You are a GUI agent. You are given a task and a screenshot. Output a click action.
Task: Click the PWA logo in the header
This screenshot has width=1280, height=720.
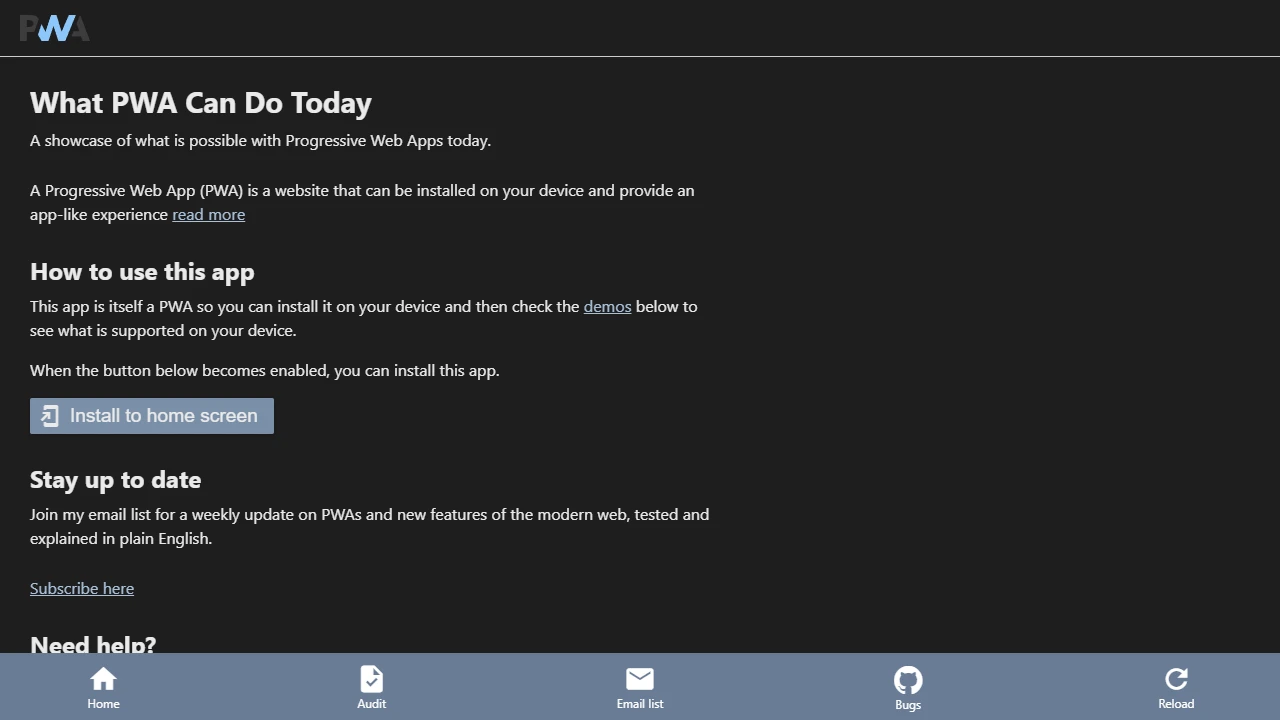coord(54,28)
